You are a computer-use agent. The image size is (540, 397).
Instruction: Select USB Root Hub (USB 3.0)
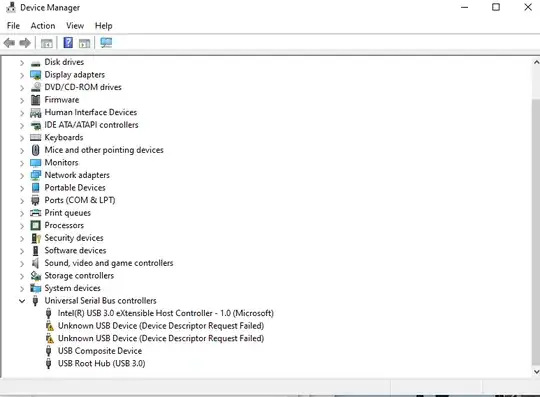[x=102, y=364]
